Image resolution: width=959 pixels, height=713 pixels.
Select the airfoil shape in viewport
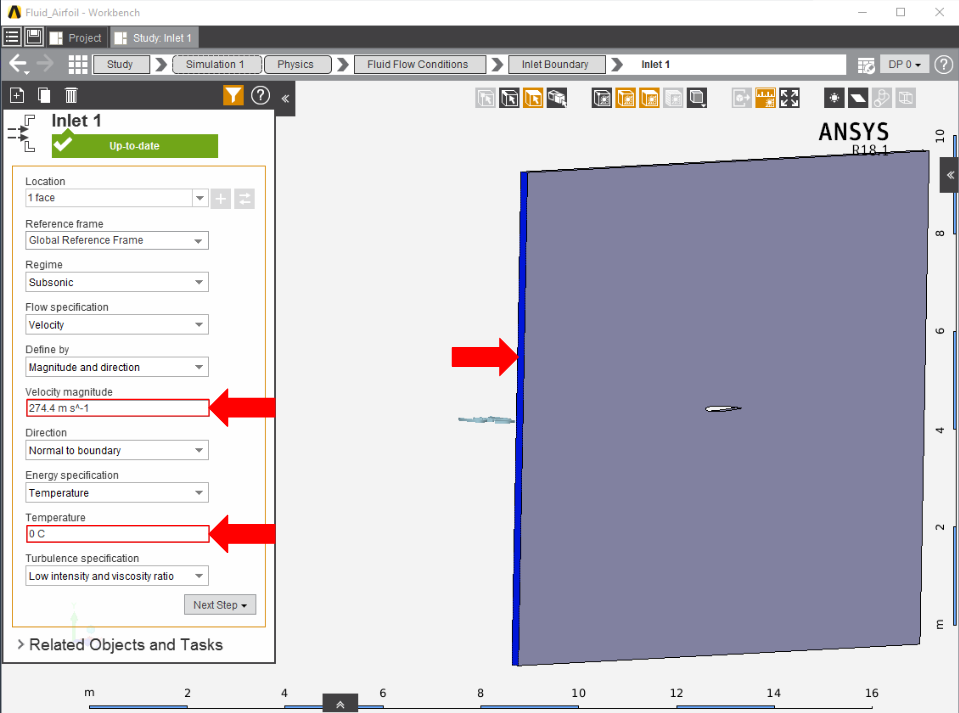click(723, 408)
